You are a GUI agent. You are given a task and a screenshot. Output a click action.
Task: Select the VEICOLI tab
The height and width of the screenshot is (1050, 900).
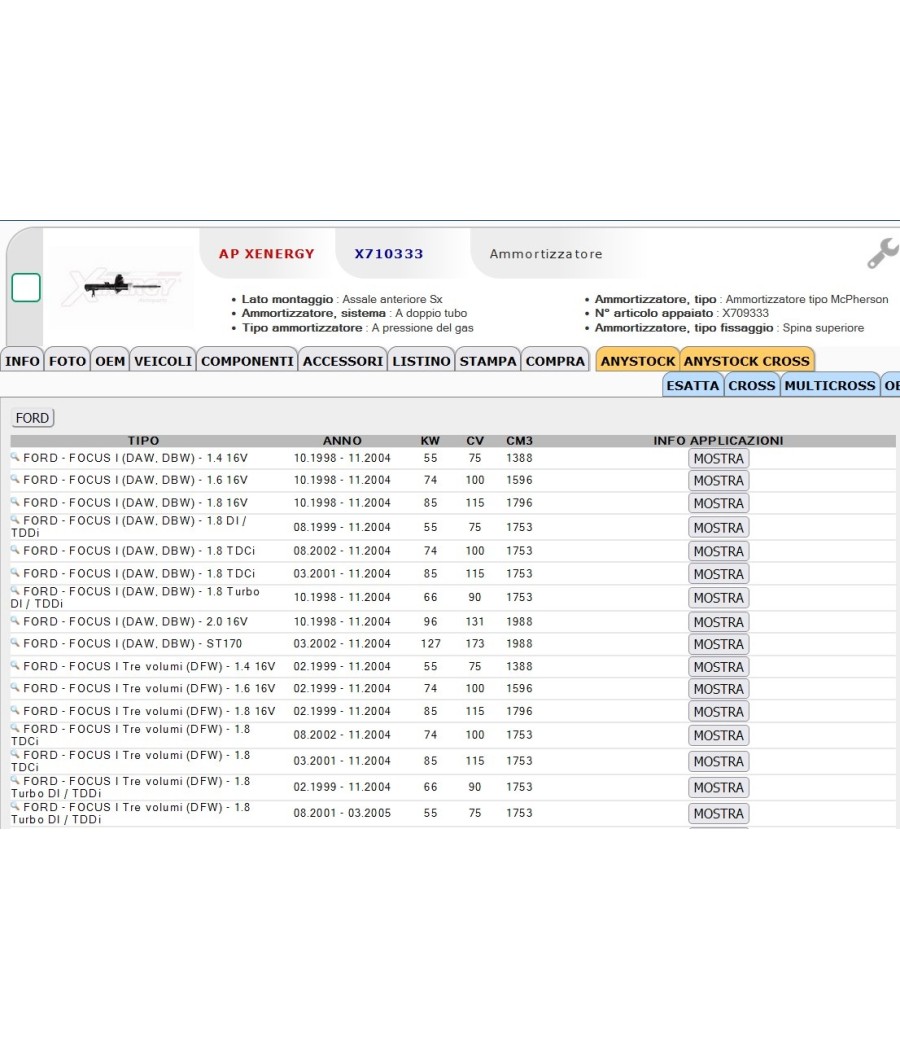[163, 361]
